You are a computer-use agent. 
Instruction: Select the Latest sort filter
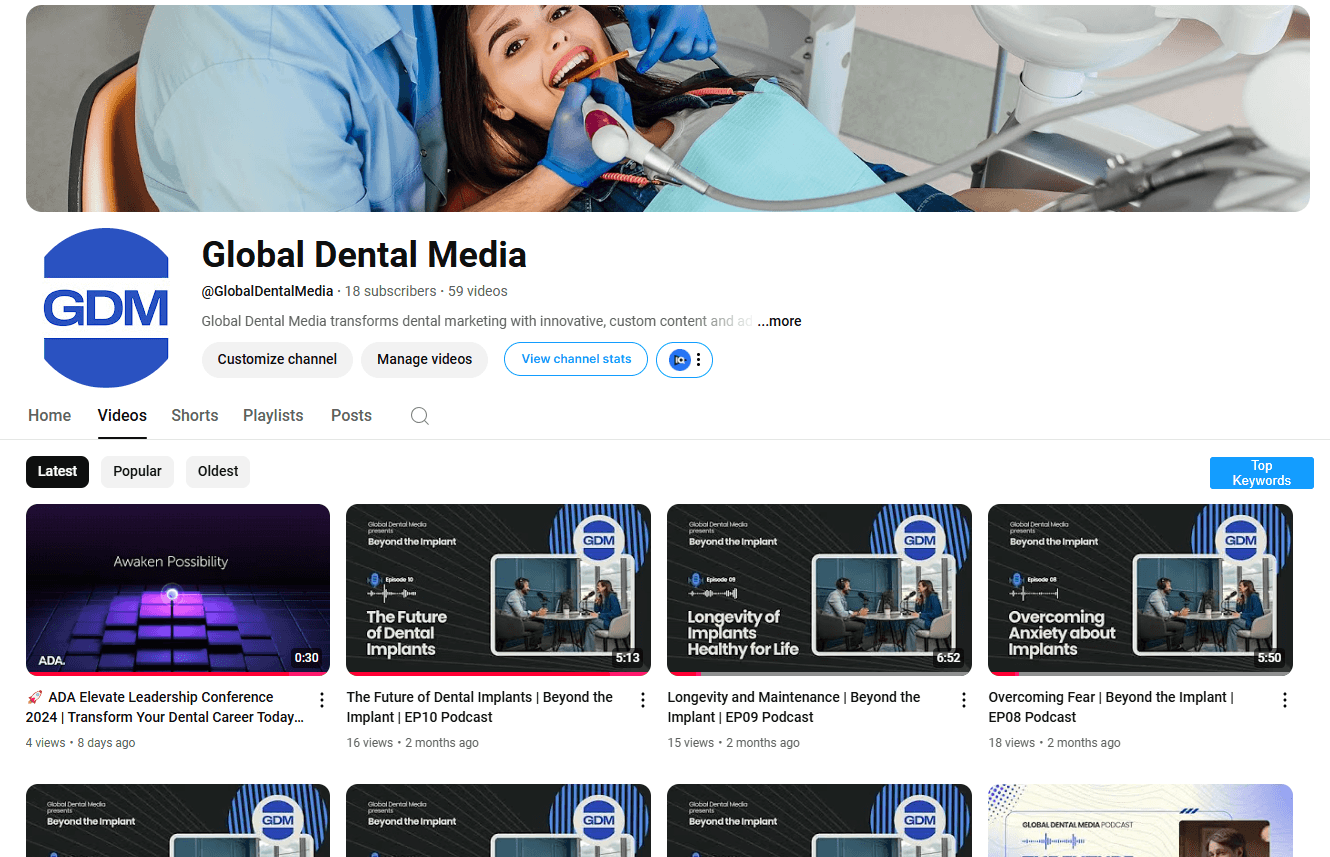pos(57,472)
